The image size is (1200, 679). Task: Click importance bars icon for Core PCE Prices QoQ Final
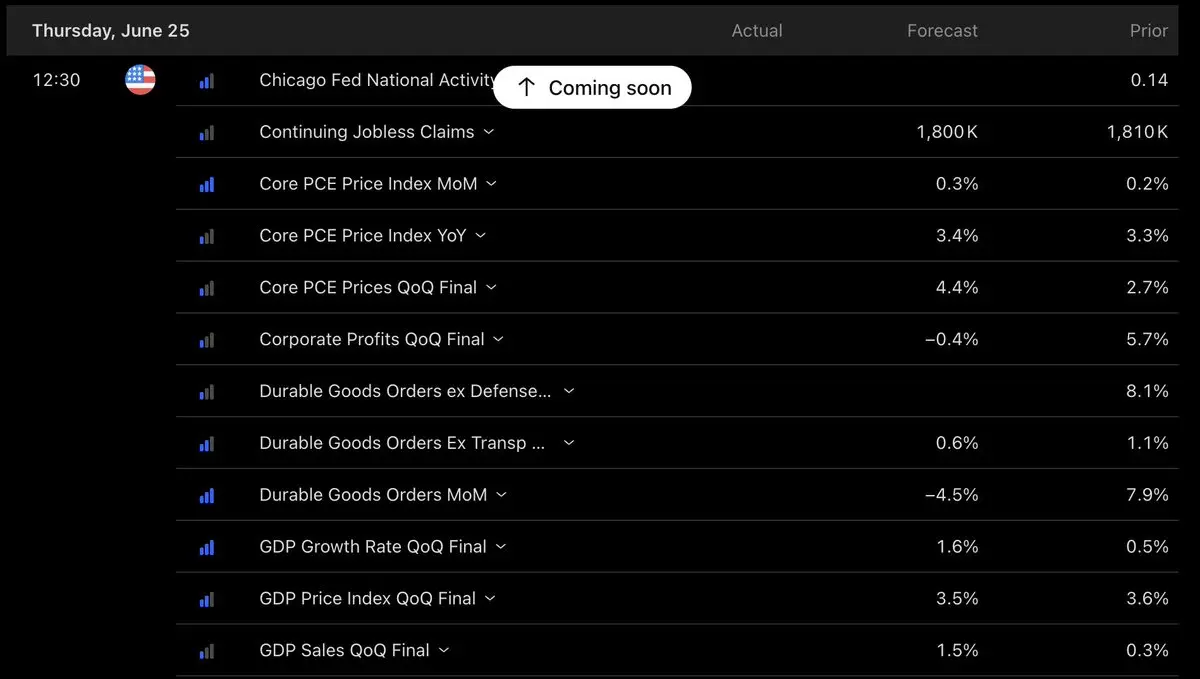tap(207, 289)
